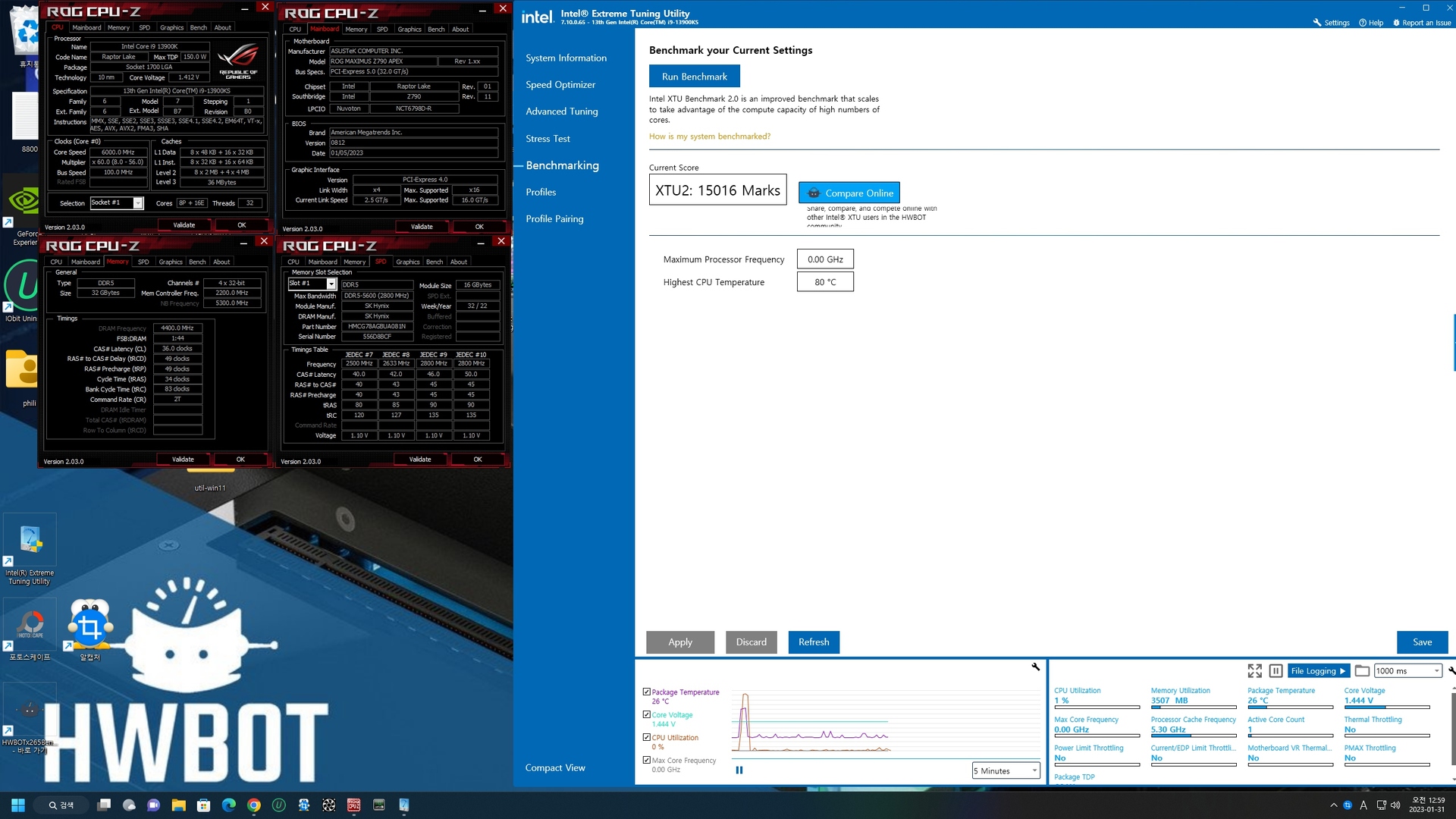Click Report an Issue in XTU
This screenshot has width=1456, height=819.
tap(1422, 23)
